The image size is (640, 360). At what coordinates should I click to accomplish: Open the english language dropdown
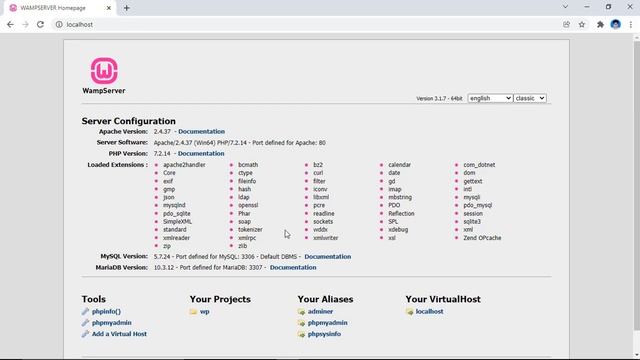pos(490,98)
